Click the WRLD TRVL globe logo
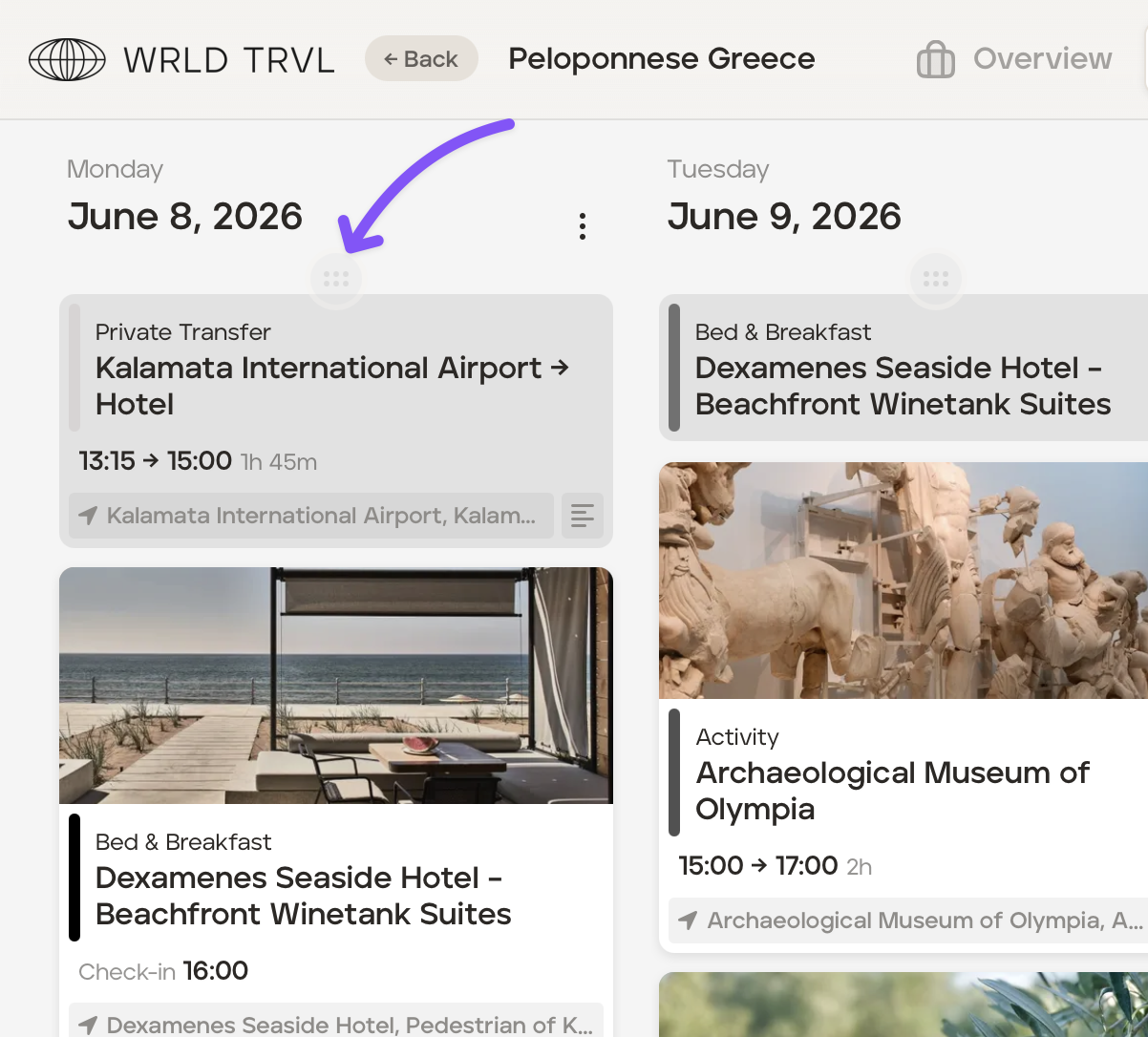 pos(66,59)
